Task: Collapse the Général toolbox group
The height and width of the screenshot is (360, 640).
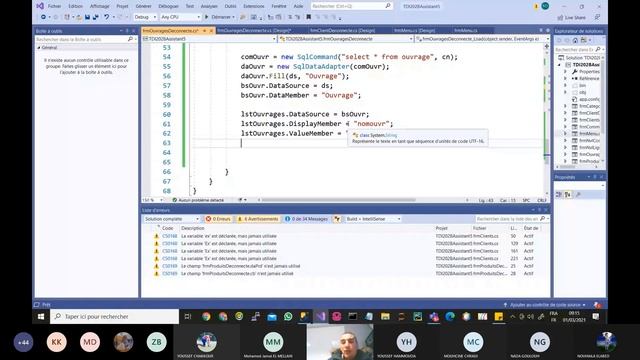Action: point(39,48)
